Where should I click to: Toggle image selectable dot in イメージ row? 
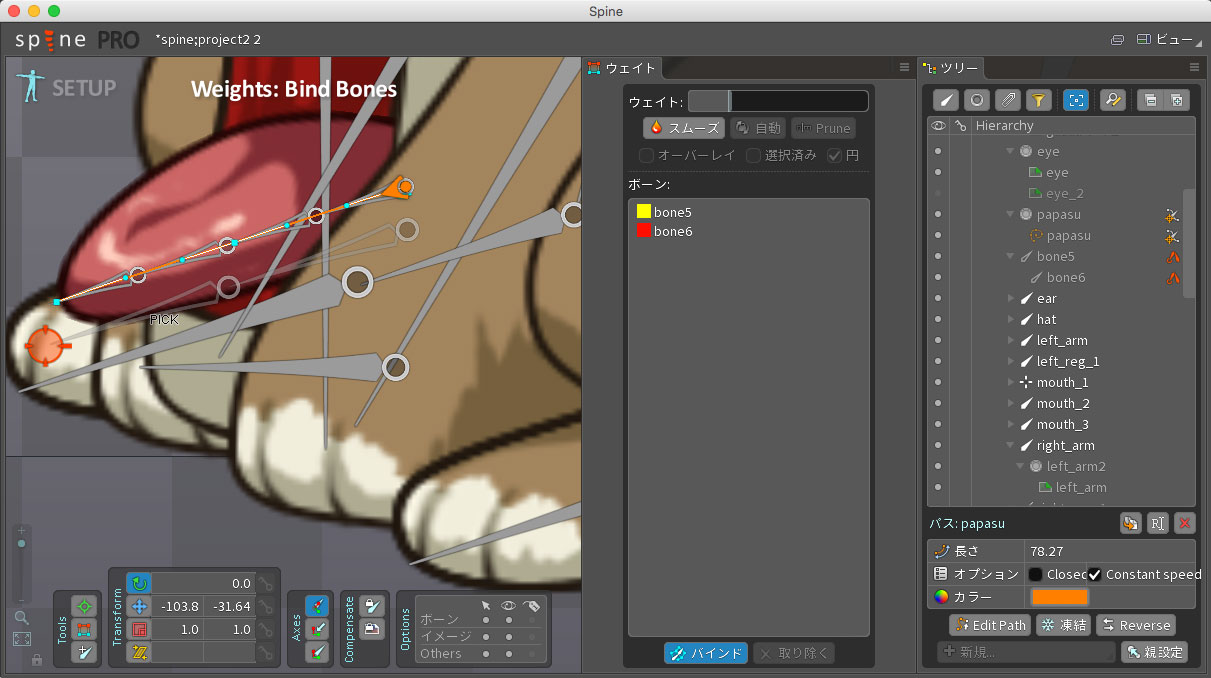(x=486, y=637)
